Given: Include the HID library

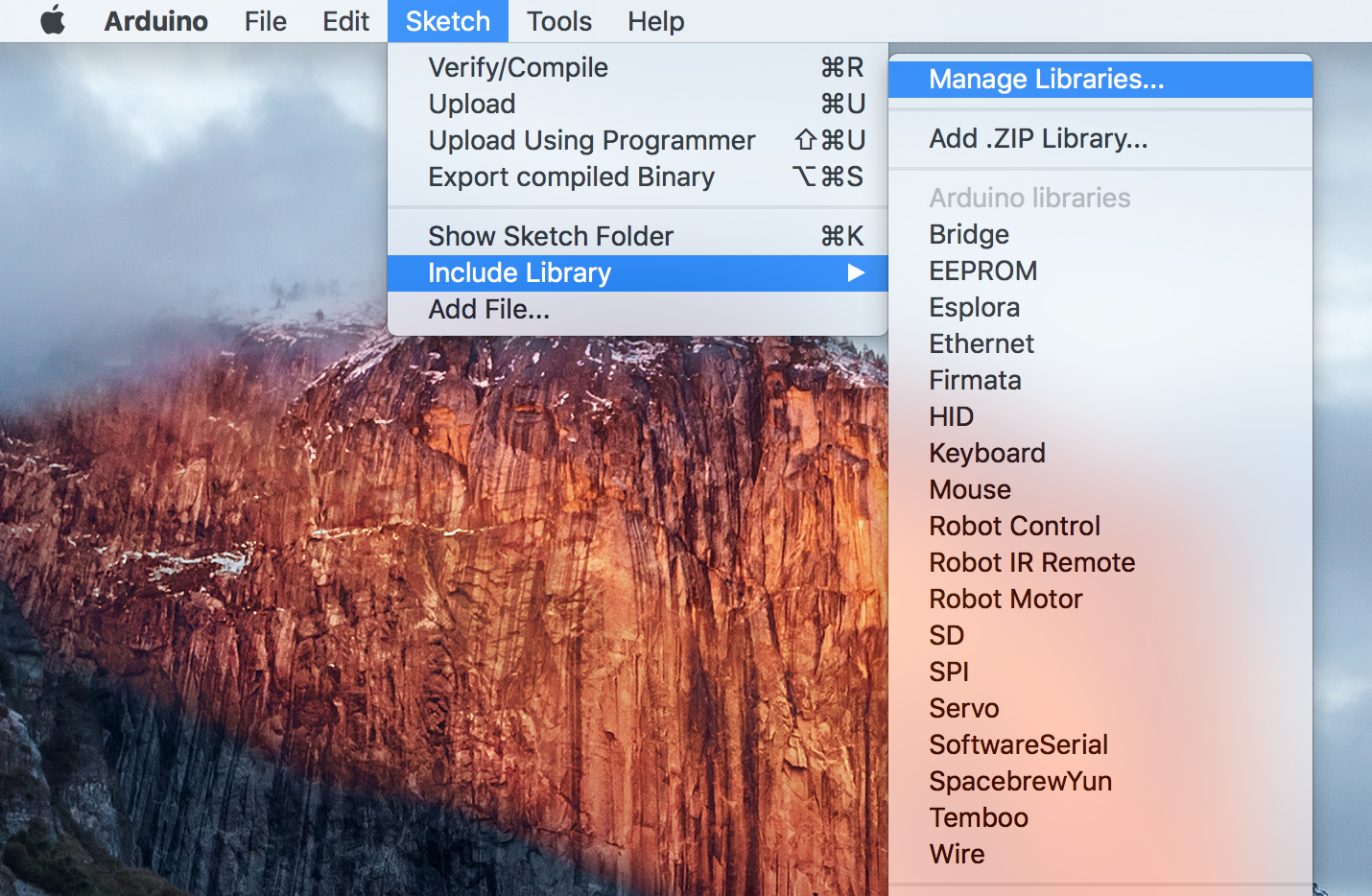Looking at the screenshot, I should (1100, 416).
